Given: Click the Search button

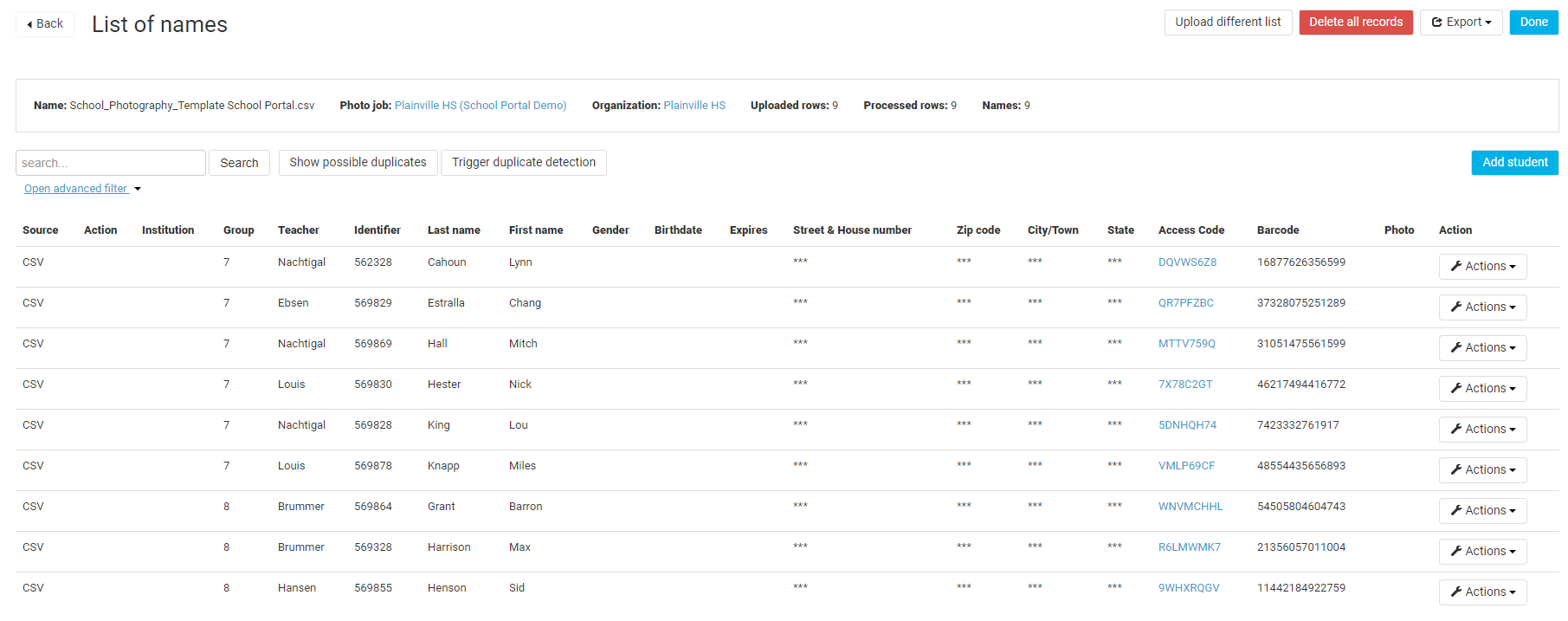Looking at the screenshot, I should click(x=239, y=163).
